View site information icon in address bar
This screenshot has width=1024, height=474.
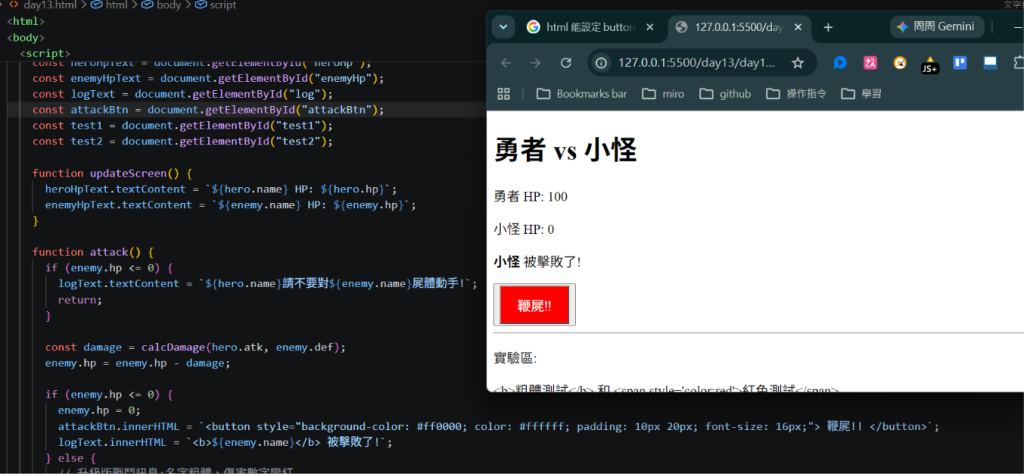pyautogui.click(x=602, y=63)
